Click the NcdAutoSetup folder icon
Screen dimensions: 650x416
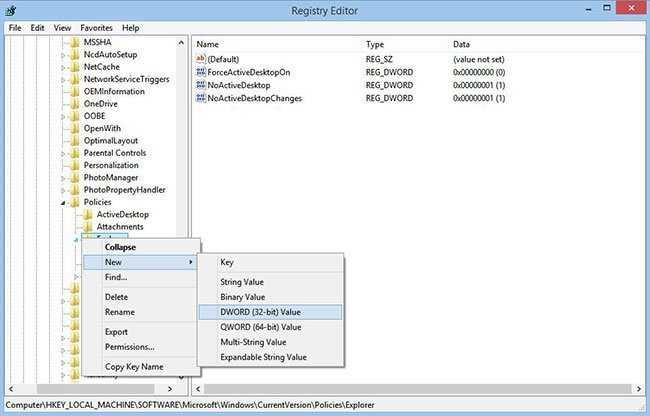pos(75,55)
